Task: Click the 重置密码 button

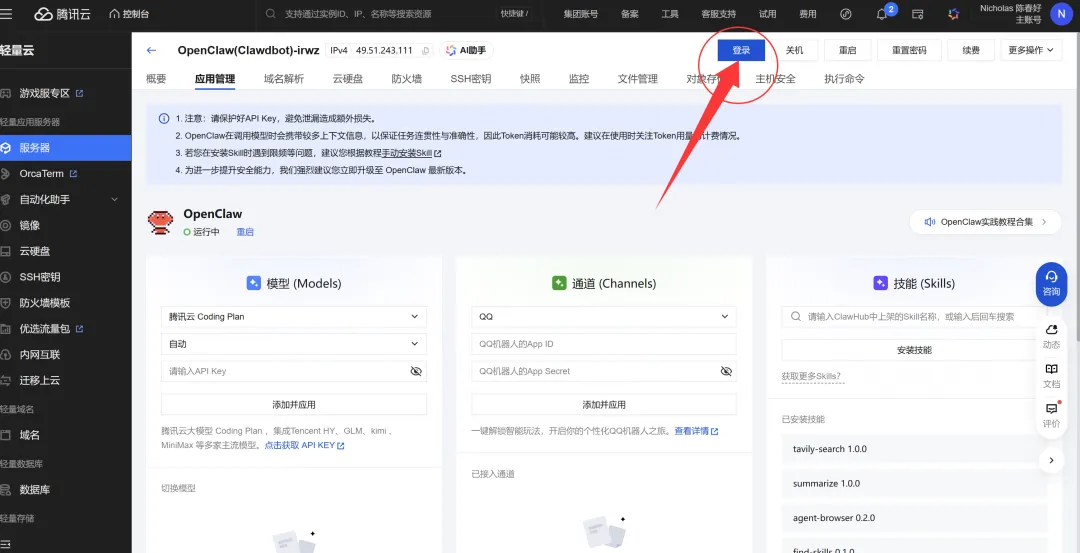Action: point(909,50)
